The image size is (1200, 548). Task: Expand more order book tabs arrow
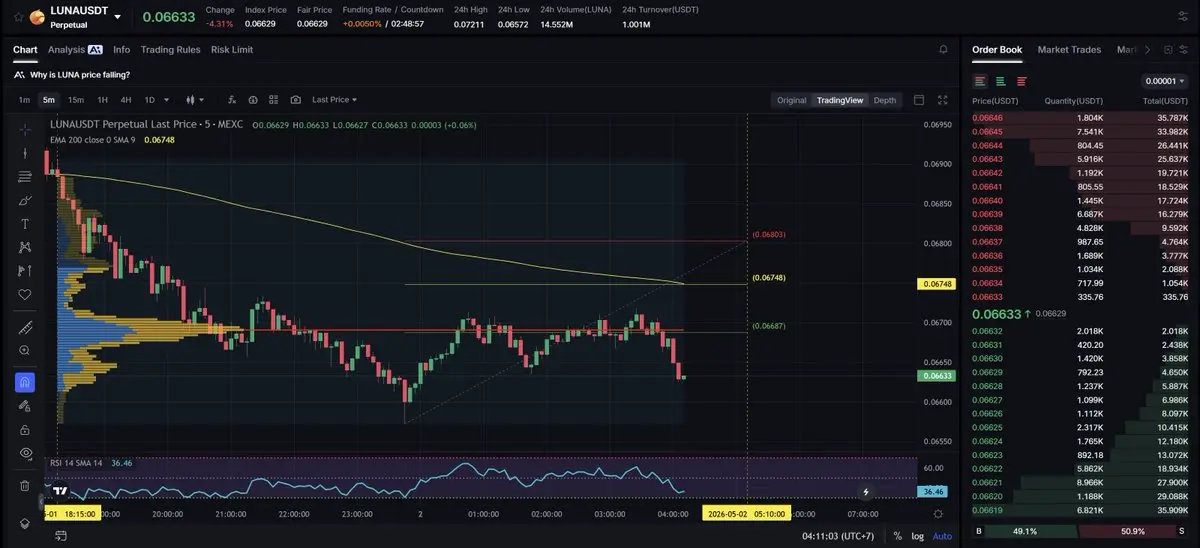[1148, 49]
